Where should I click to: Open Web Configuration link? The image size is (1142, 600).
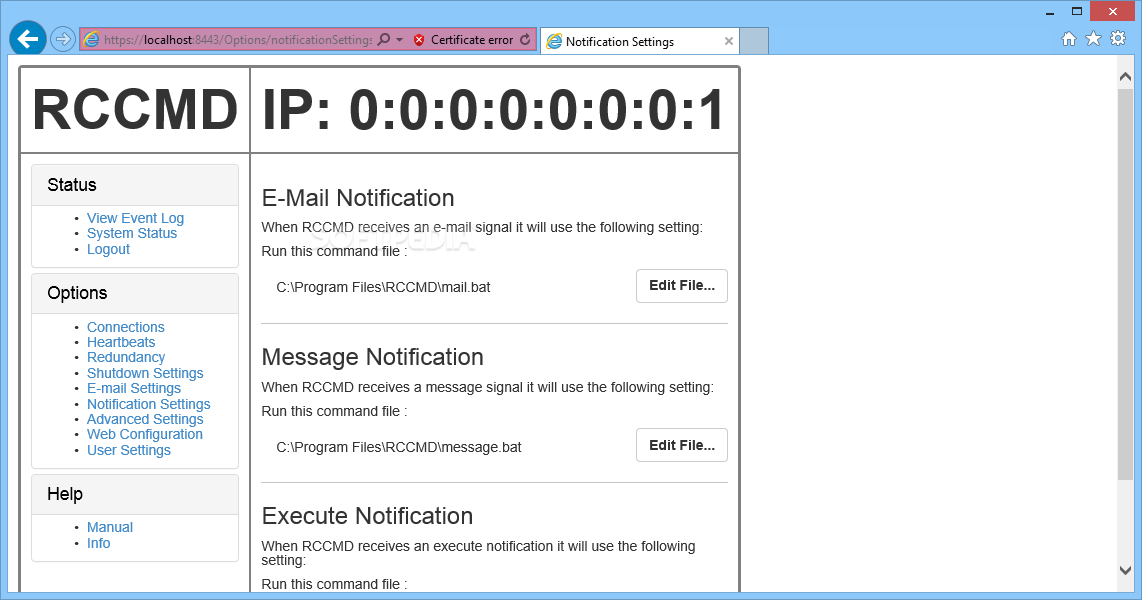pos(145,435)
